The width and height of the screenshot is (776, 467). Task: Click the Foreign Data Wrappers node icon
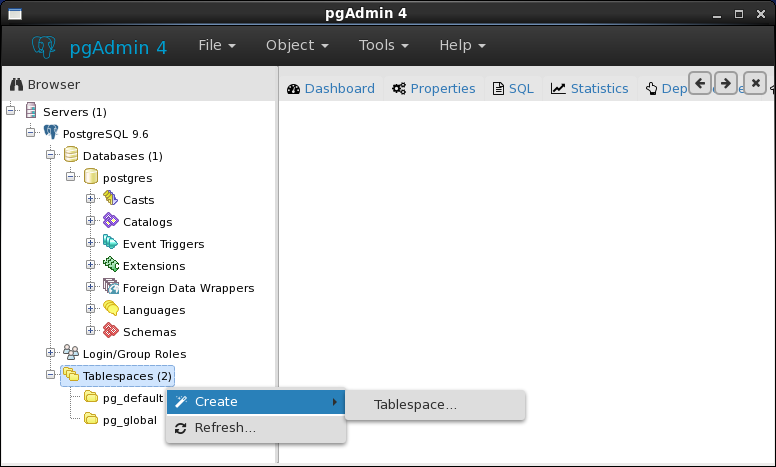pos(111,286)
